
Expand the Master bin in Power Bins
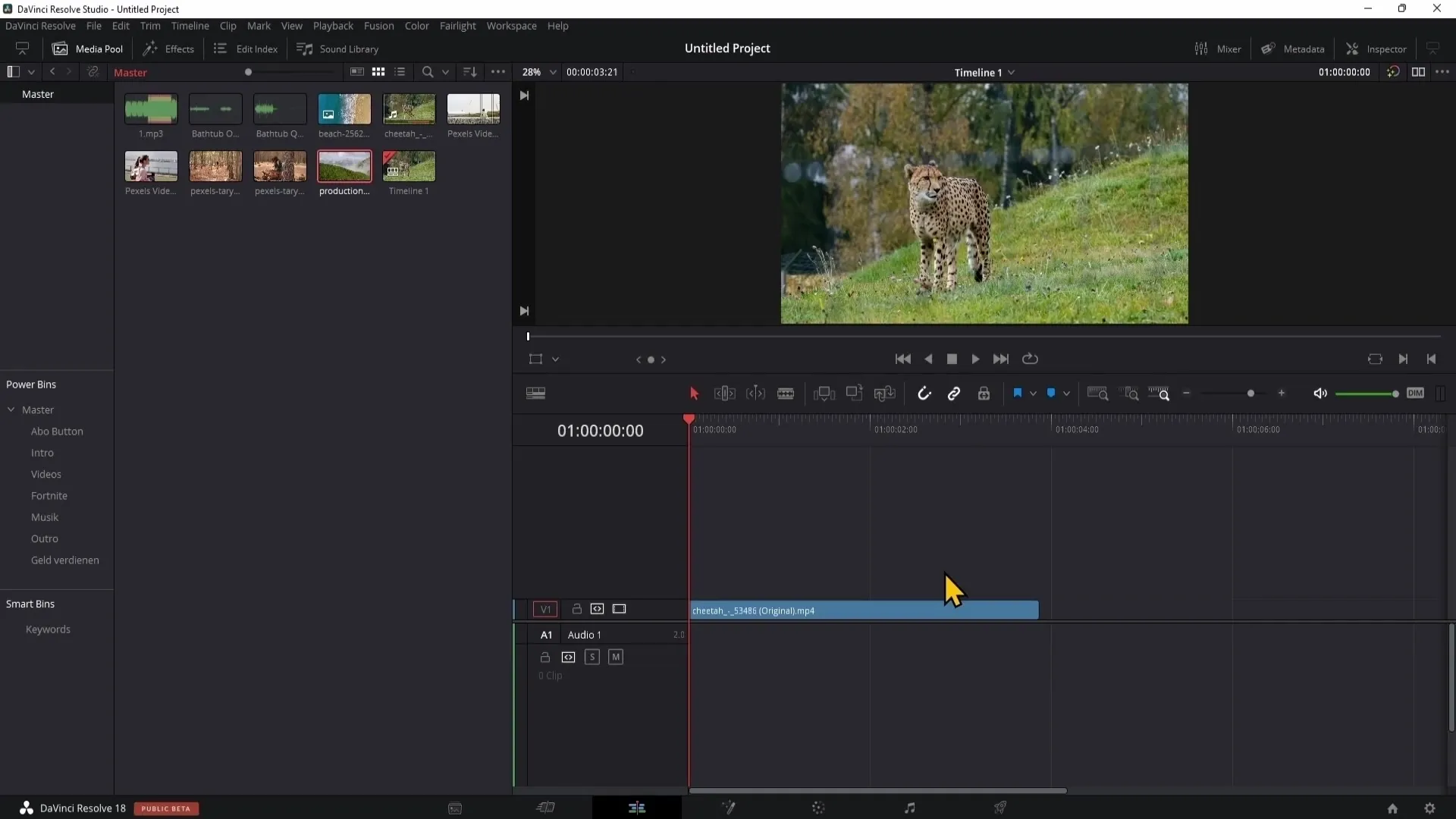[11, 409]
